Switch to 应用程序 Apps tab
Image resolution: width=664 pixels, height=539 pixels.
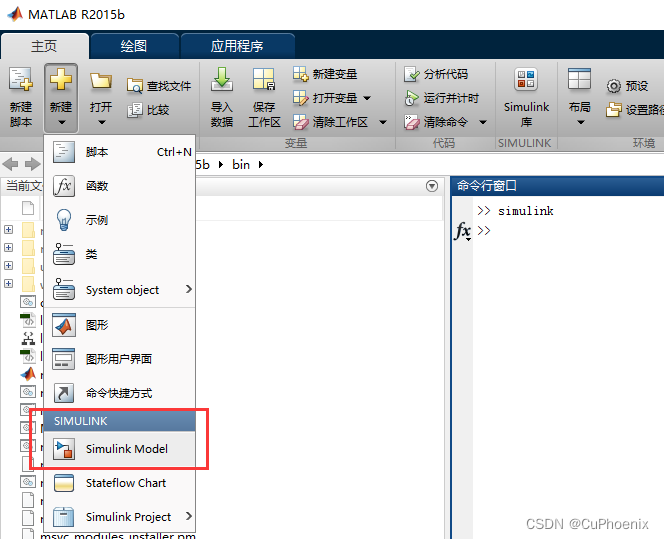(237, 46)
